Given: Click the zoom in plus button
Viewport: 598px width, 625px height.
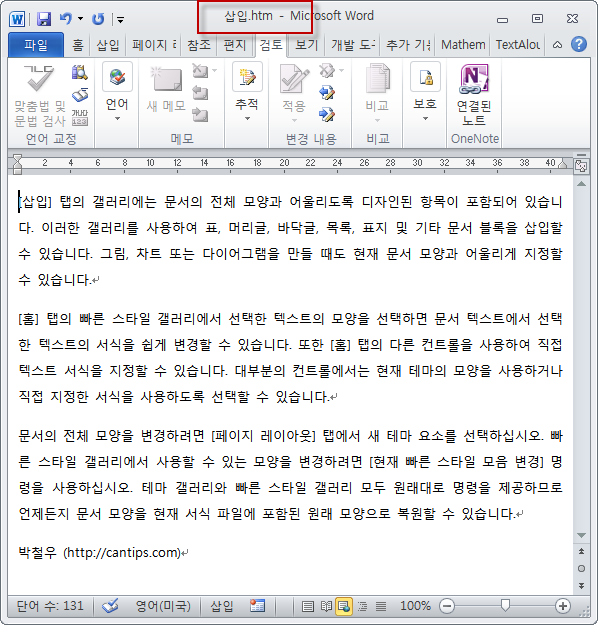Looking at the screenshot, I should coord(563,606).
